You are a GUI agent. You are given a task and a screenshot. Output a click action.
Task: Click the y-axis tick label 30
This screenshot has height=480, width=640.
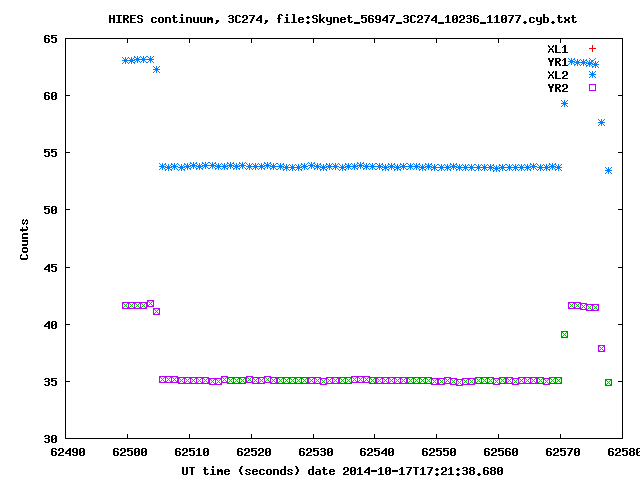(x=50, y=439)
